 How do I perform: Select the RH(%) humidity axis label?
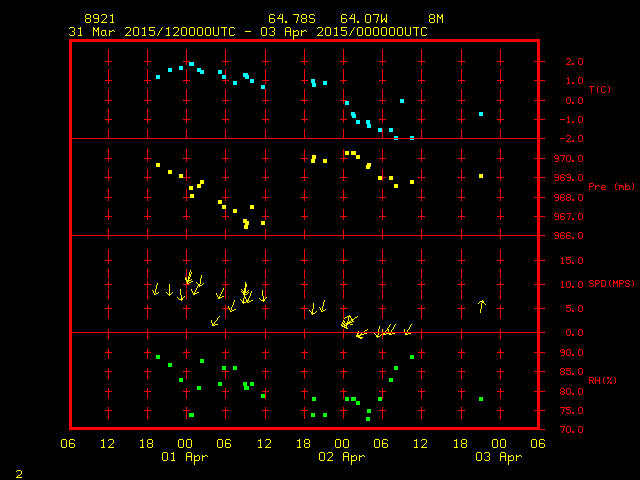point(600,380)
